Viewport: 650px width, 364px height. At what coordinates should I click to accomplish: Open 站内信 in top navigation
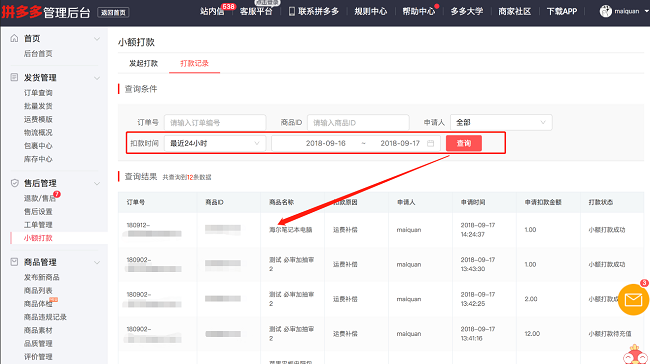pyautogui.click(x=212, y=11)
